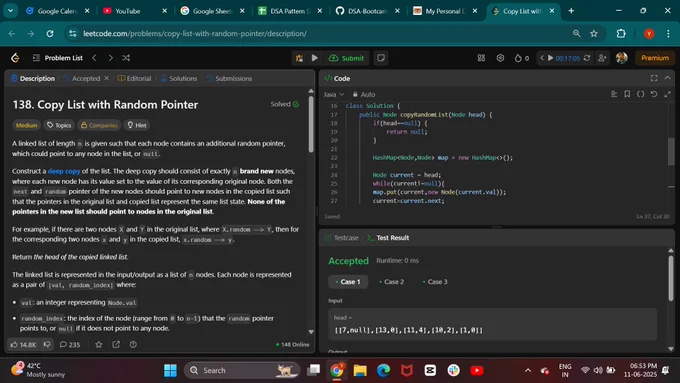
Task: Open the tab search dropdown arrow
Action: [x=10, y=10]
